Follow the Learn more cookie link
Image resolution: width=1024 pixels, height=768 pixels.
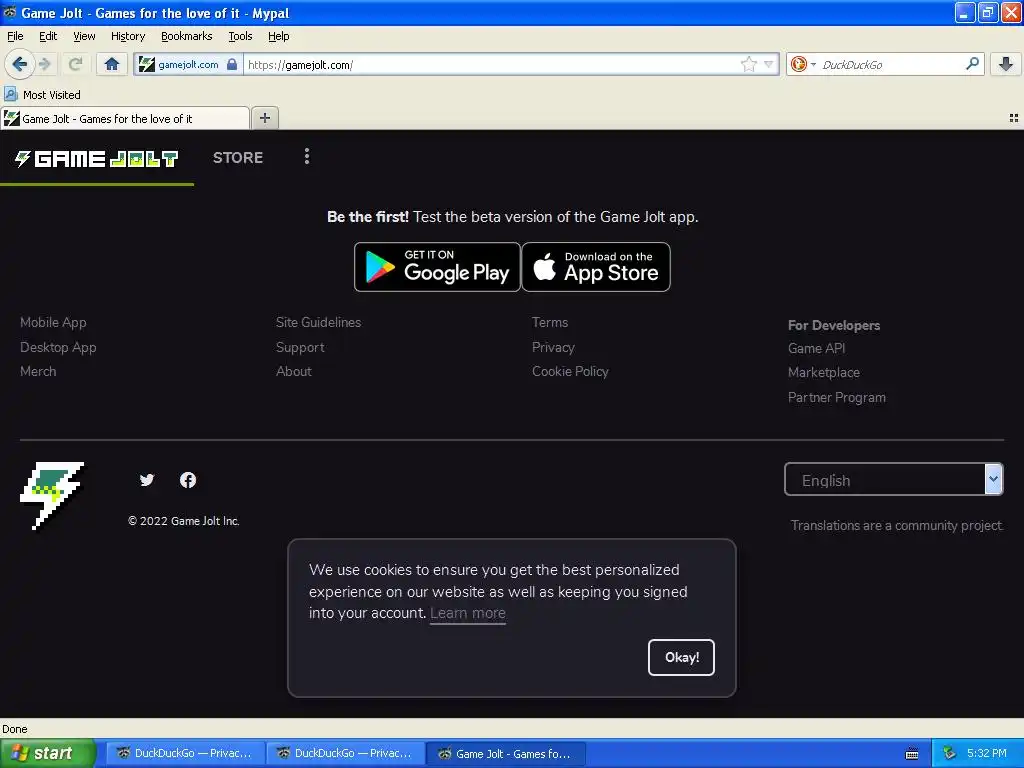(468, 613)
